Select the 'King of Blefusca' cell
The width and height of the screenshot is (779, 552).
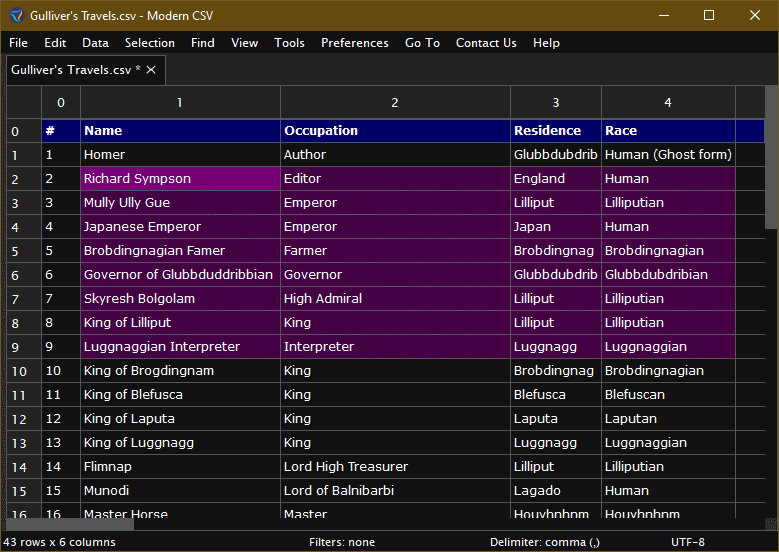(180, 394)
